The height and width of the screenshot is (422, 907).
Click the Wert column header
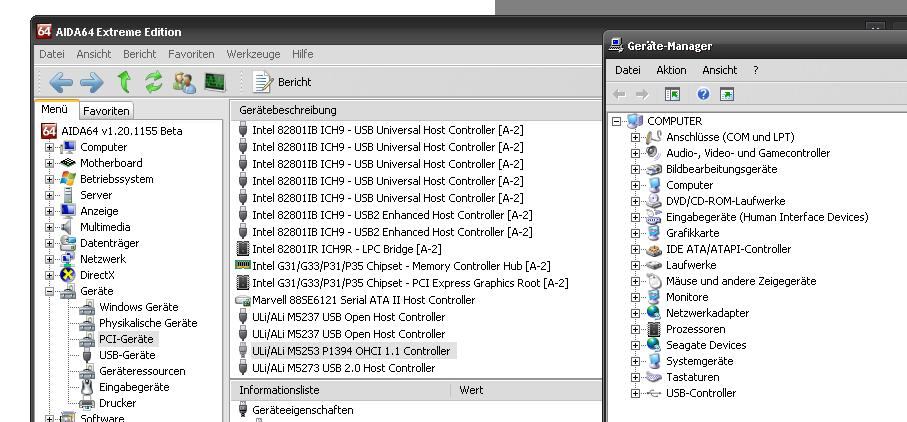point(526,390)
